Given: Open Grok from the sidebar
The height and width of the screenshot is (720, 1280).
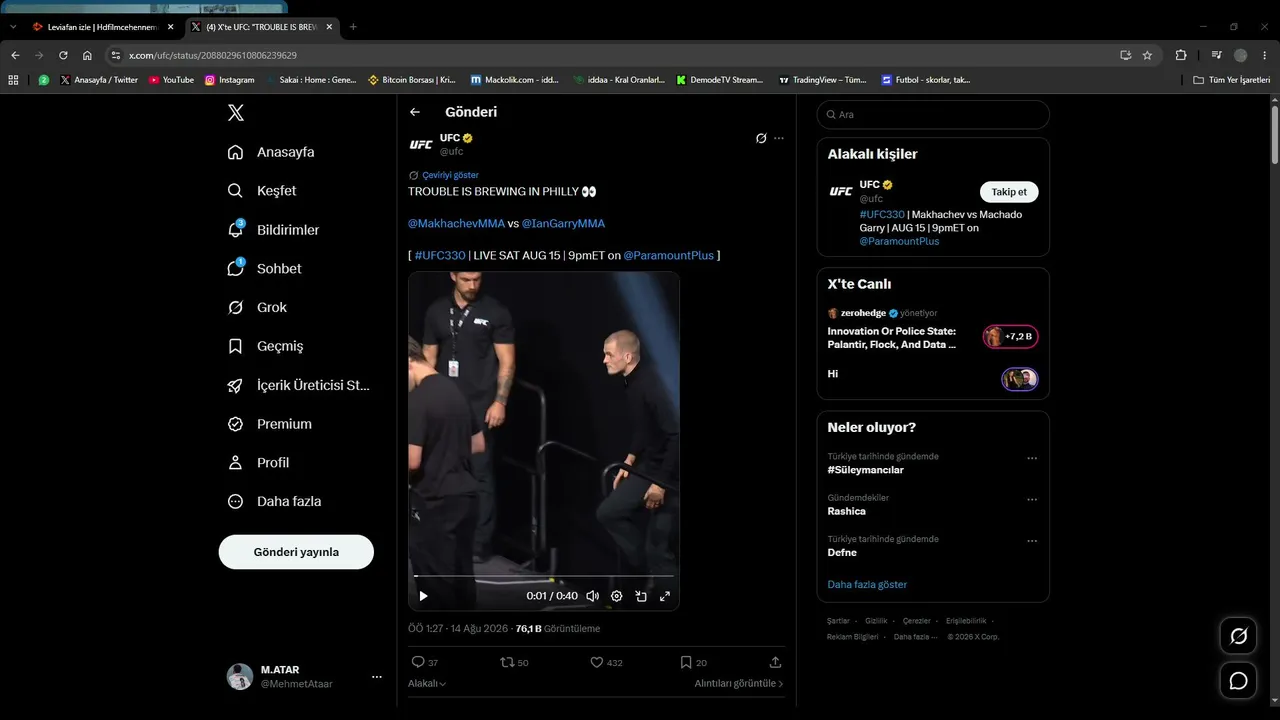Looking at the screenshot, I should pyautogui.click(x=258, y=307).
